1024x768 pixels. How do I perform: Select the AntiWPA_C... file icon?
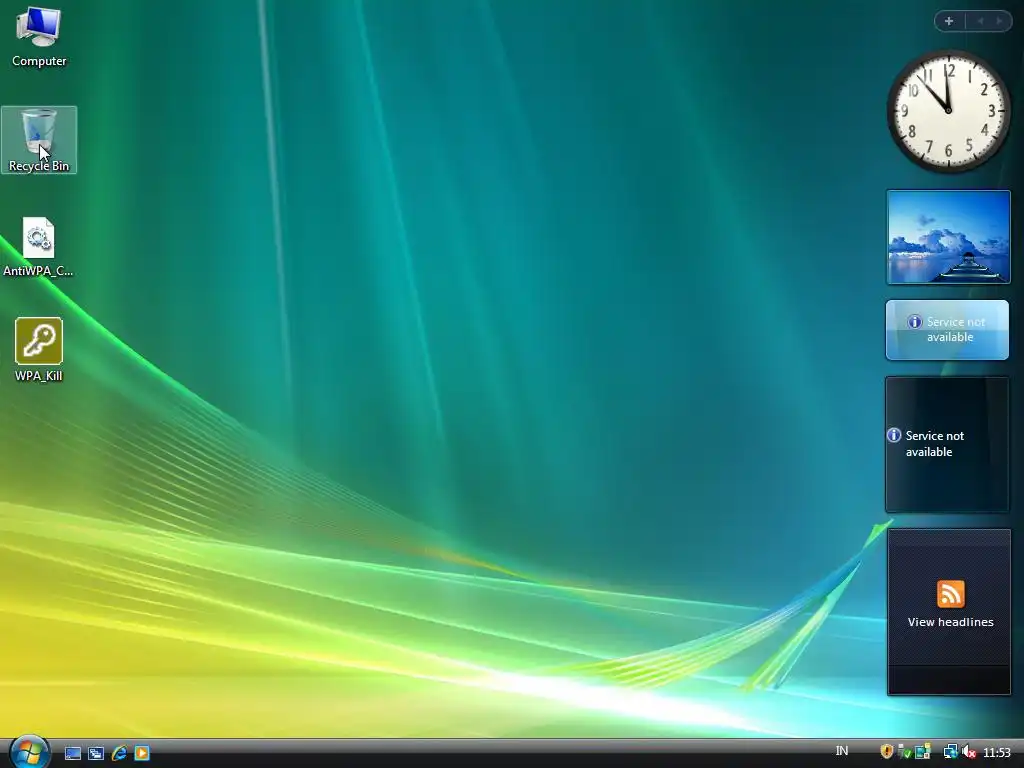tap(38, 247)
